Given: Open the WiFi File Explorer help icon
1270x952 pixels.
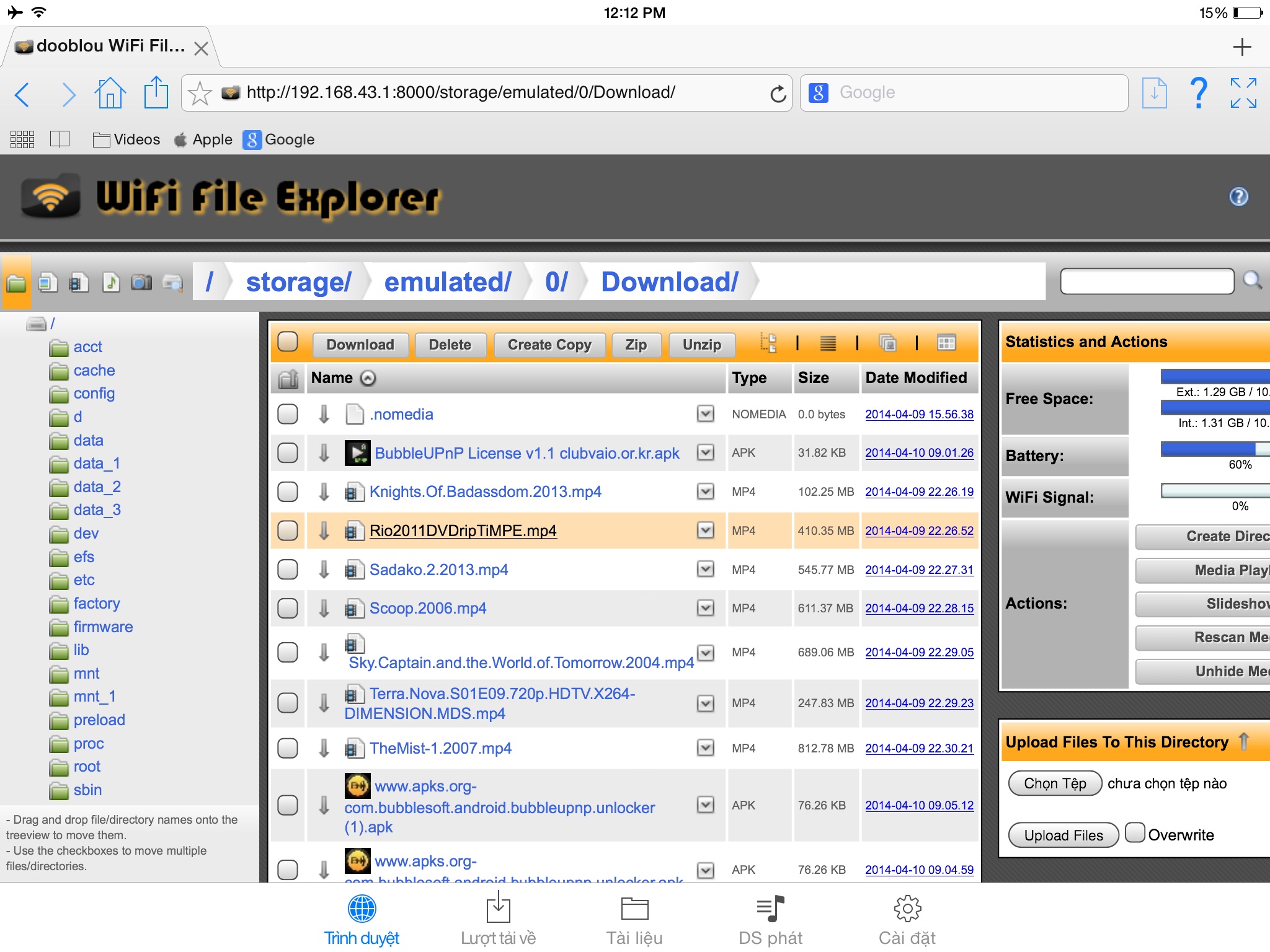Looking at the screenshot, I should click(1238, 196).
